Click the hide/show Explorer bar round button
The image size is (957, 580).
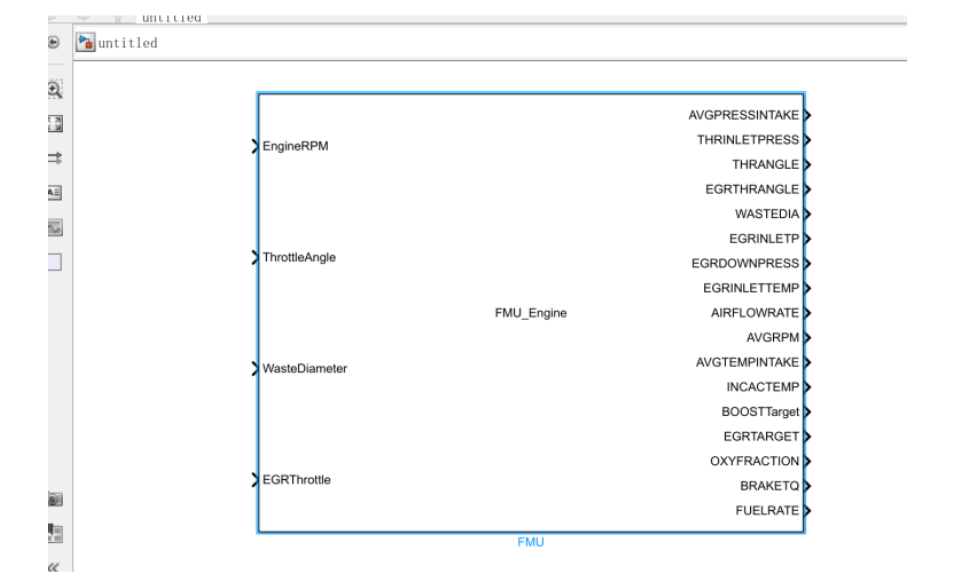pos(54,43)
